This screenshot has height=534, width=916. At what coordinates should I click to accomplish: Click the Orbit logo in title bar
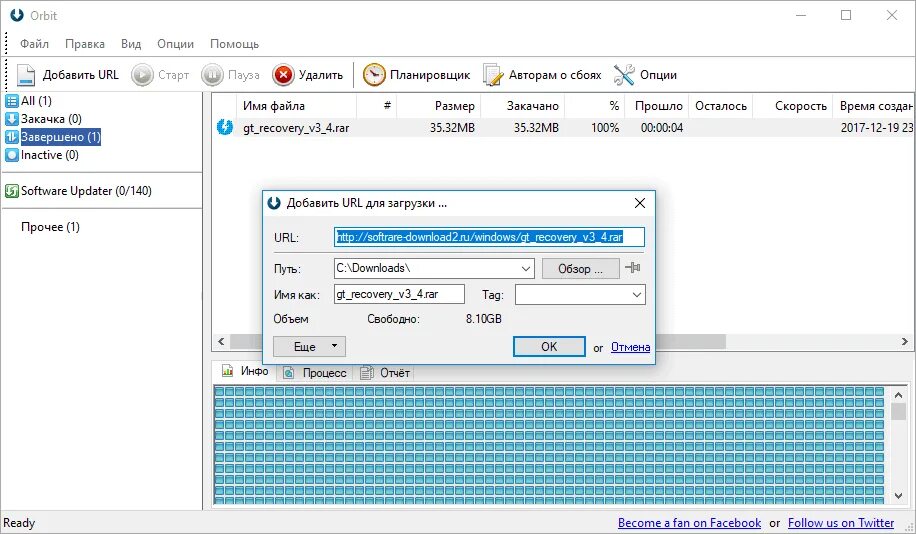(17, 15)
